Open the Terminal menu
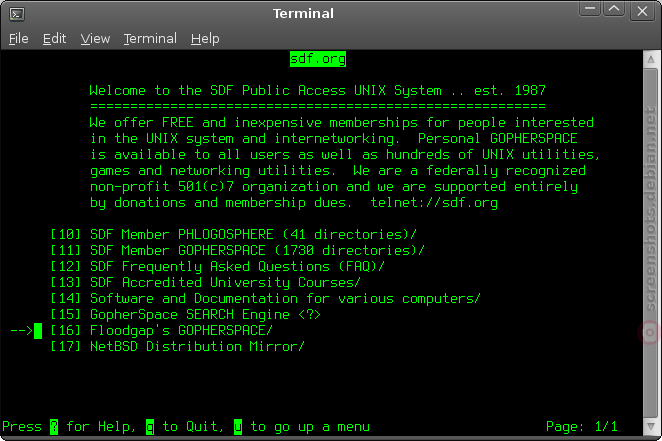Image resolution: width=662 pixels, height=441 pixels. point(150,39)
